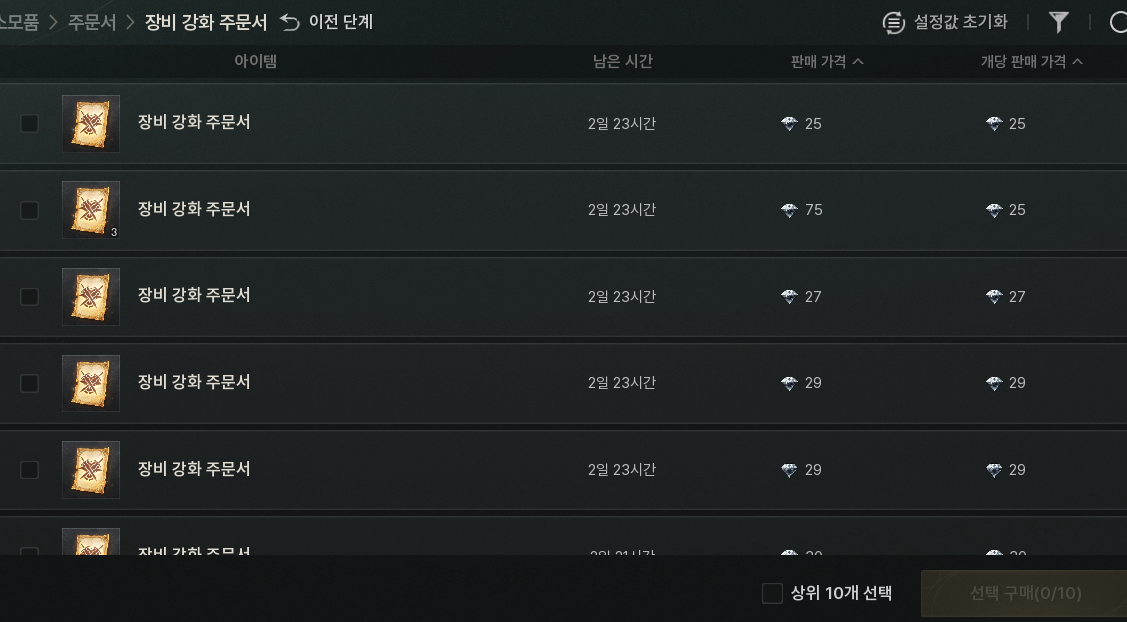Click the partially visible round icon at top right

point(1118,22)
